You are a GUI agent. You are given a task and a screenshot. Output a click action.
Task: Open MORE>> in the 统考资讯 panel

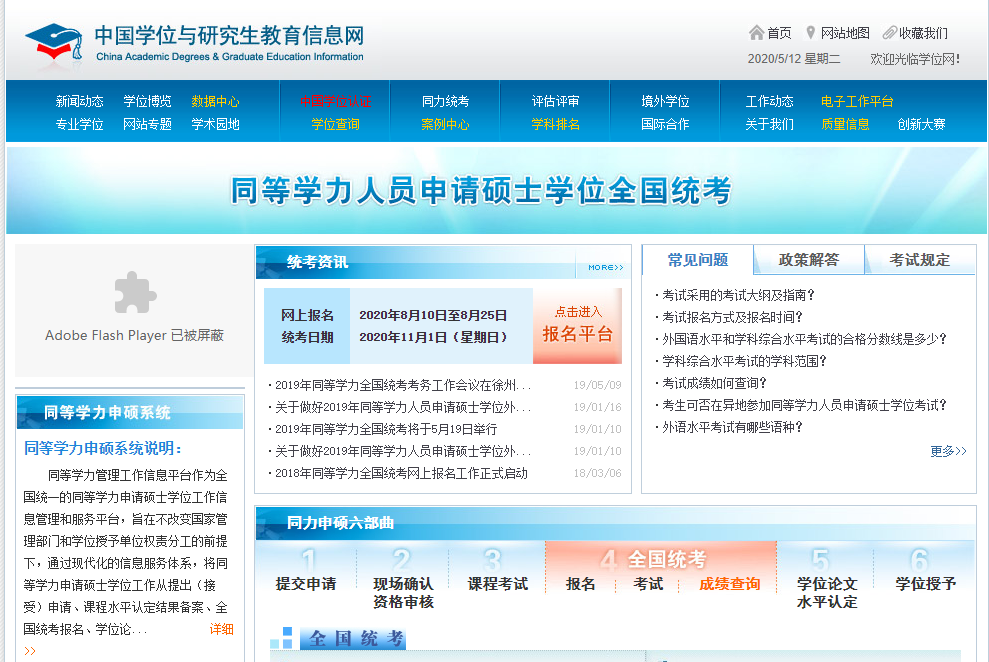coord(605,267)
